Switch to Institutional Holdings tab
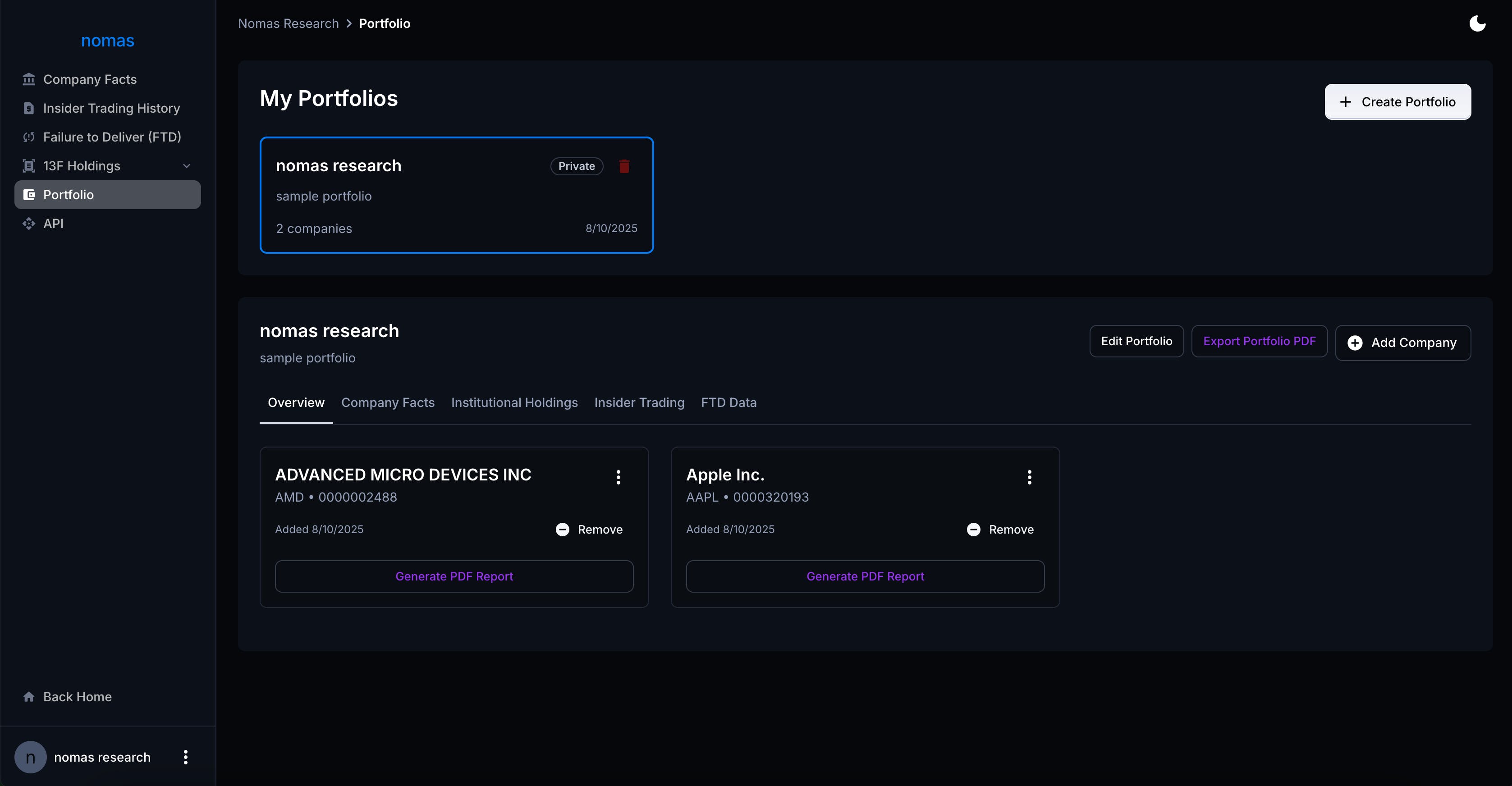Screen dimensions: 1512x786 [x=514, y=402]
